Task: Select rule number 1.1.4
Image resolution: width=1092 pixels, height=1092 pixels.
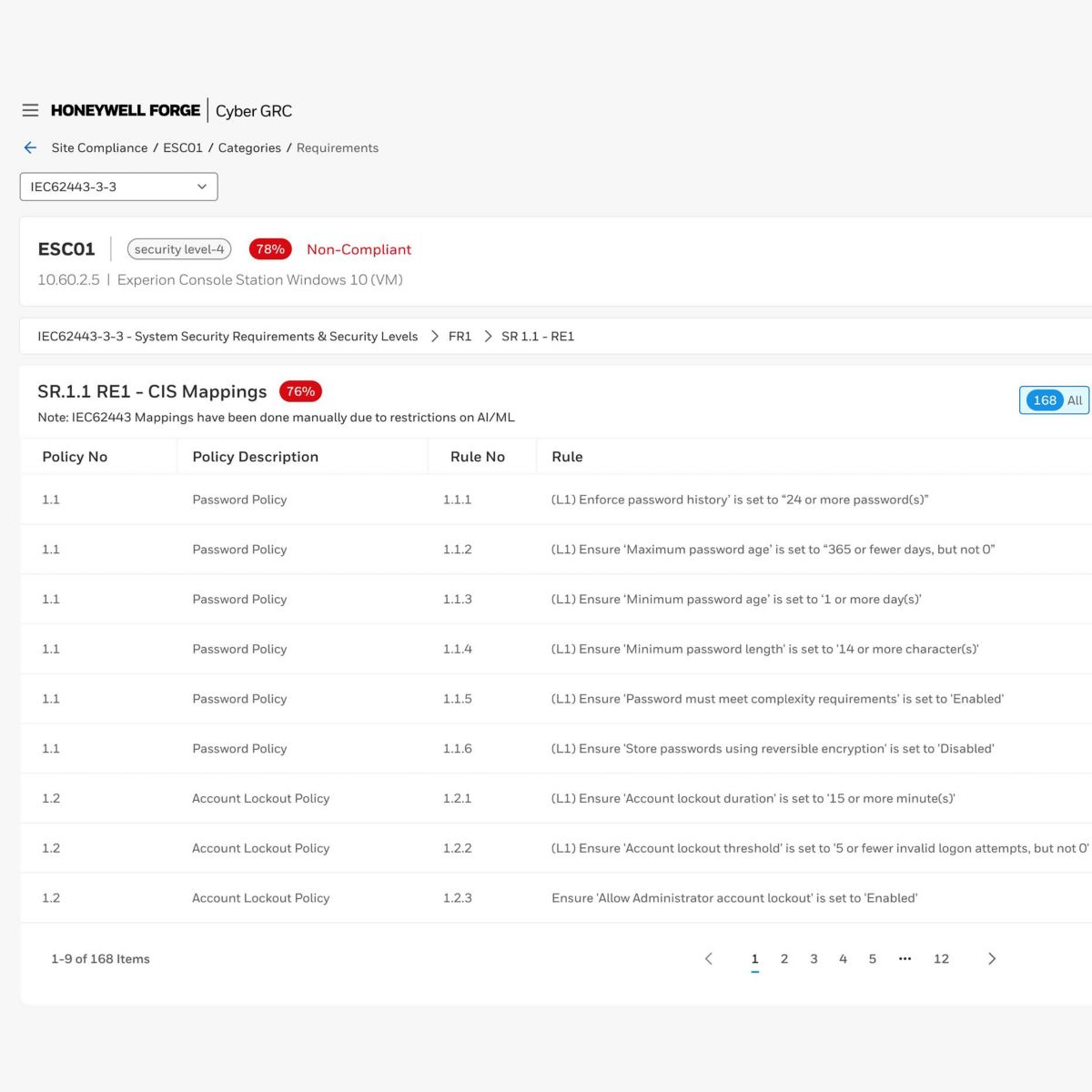Action: [x=457, y=649]
